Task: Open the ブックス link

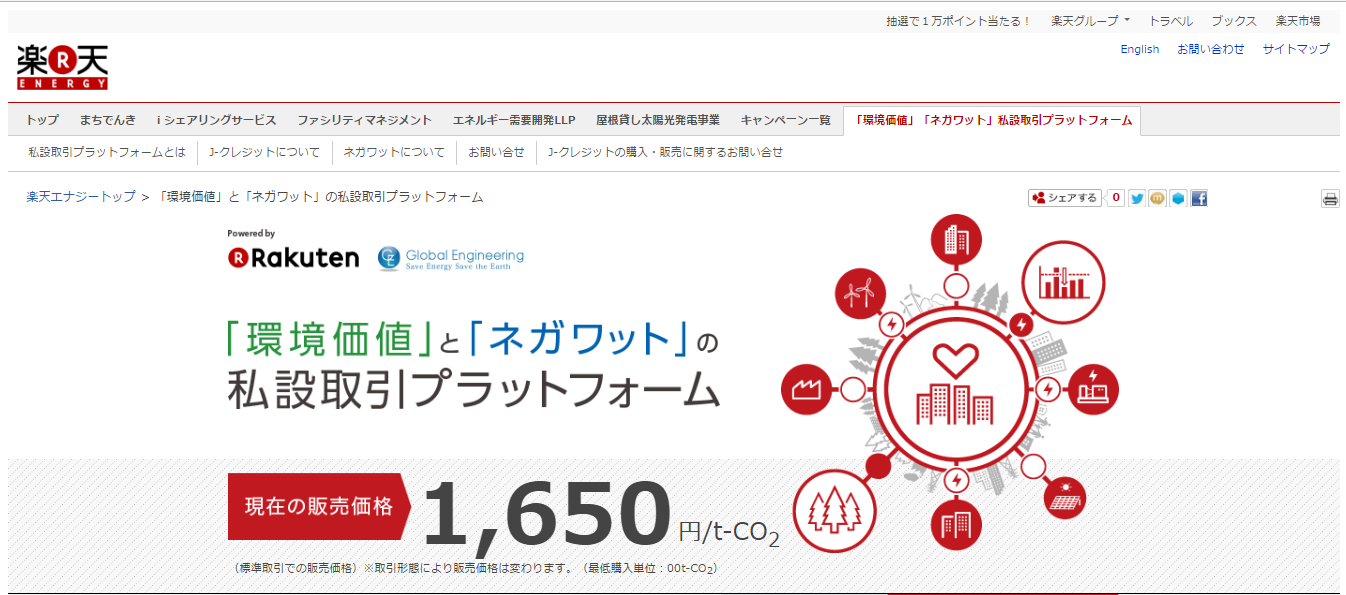Action: [1234, 21]
